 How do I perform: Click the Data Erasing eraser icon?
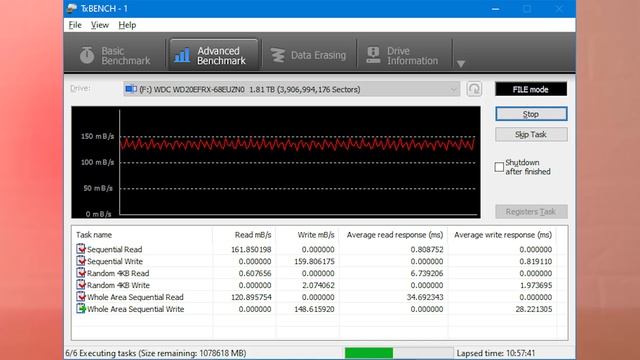tap(278, 56)
